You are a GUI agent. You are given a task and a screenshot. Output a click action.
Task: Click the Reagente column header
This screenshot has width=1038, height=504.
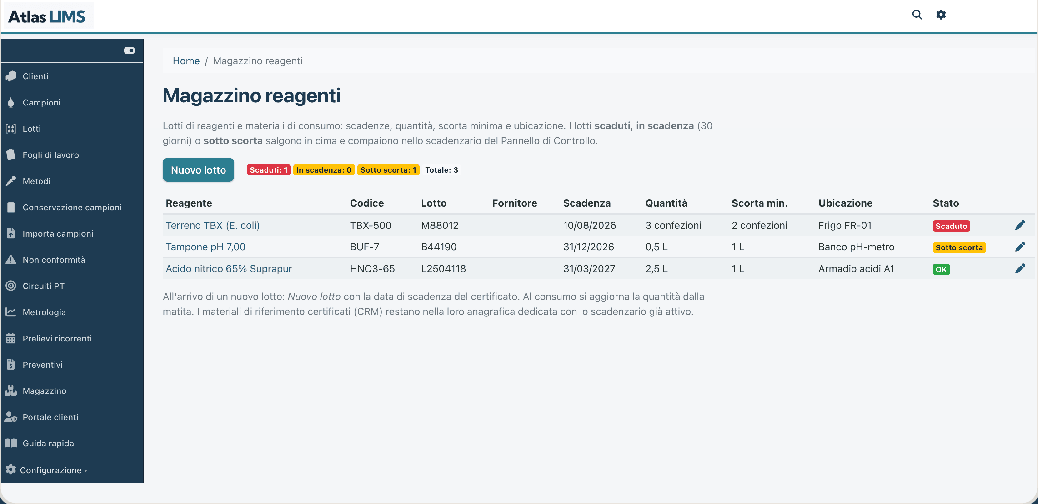tap(189, 203)
